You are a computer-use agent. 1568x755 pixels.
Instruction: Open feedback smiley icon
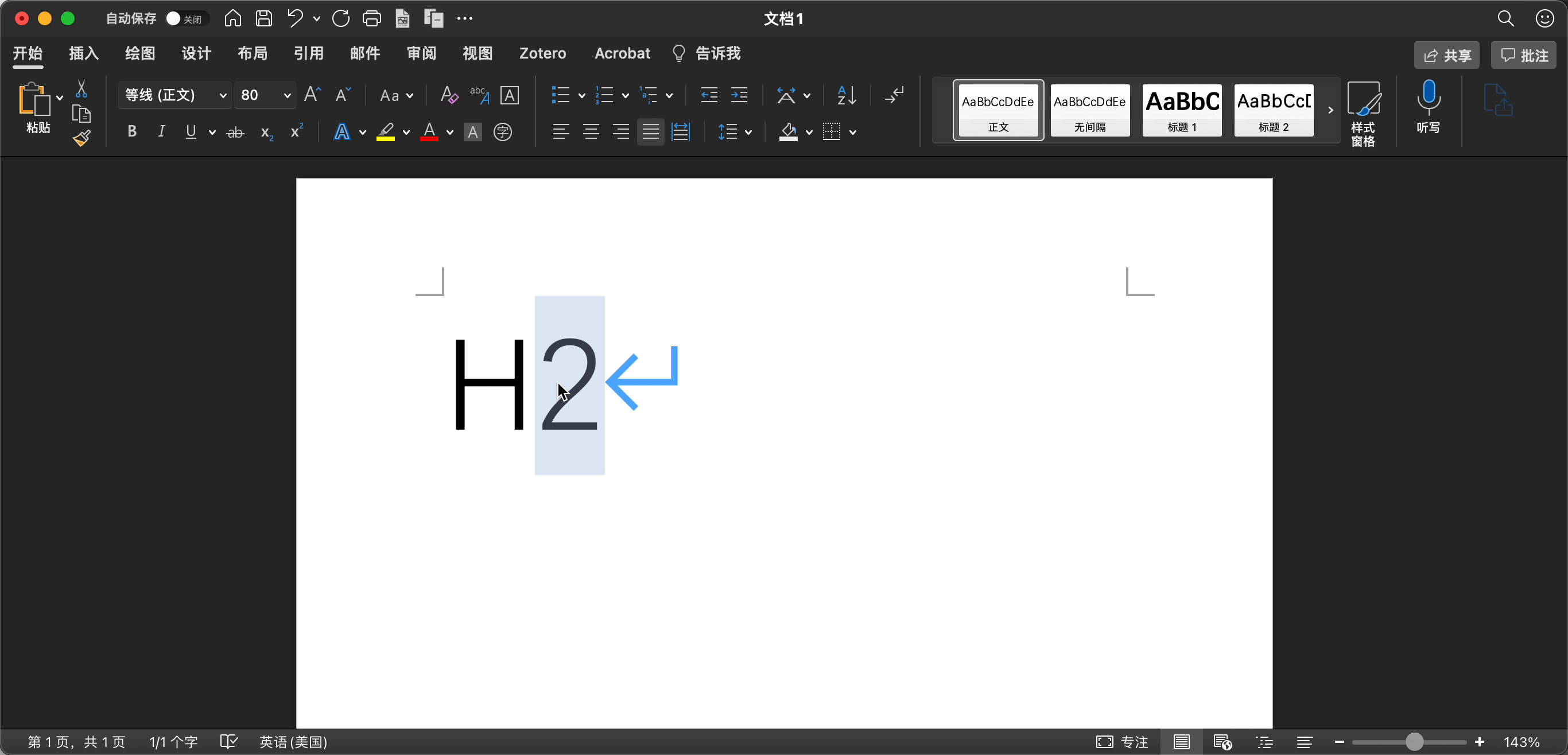(x=1544, y=18)
